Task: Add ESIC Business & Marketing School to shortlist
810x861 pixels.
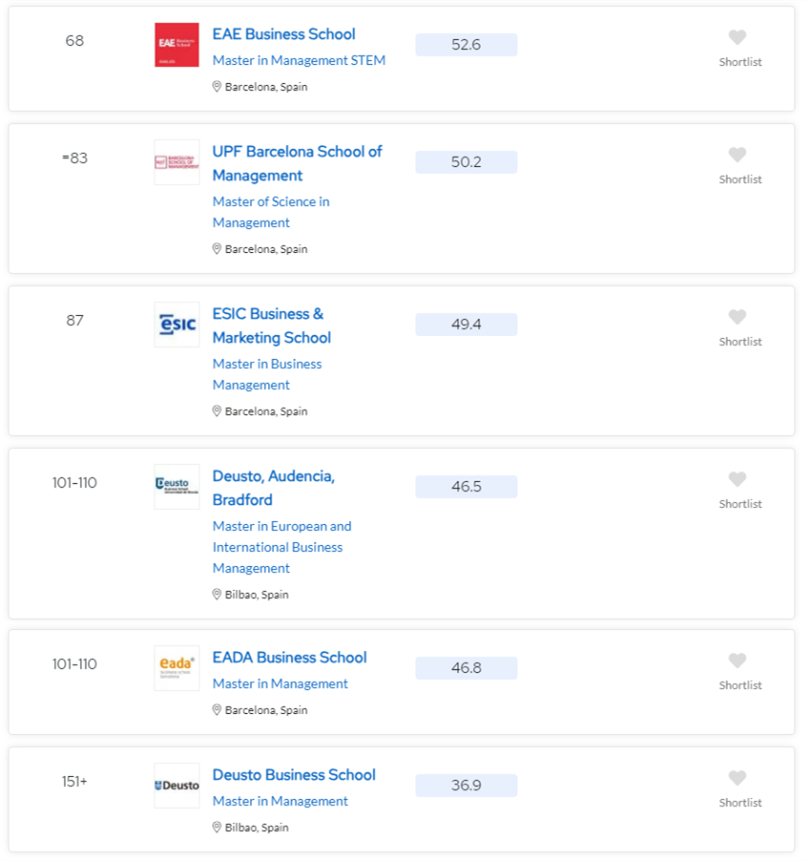Action: coord(737,317)
